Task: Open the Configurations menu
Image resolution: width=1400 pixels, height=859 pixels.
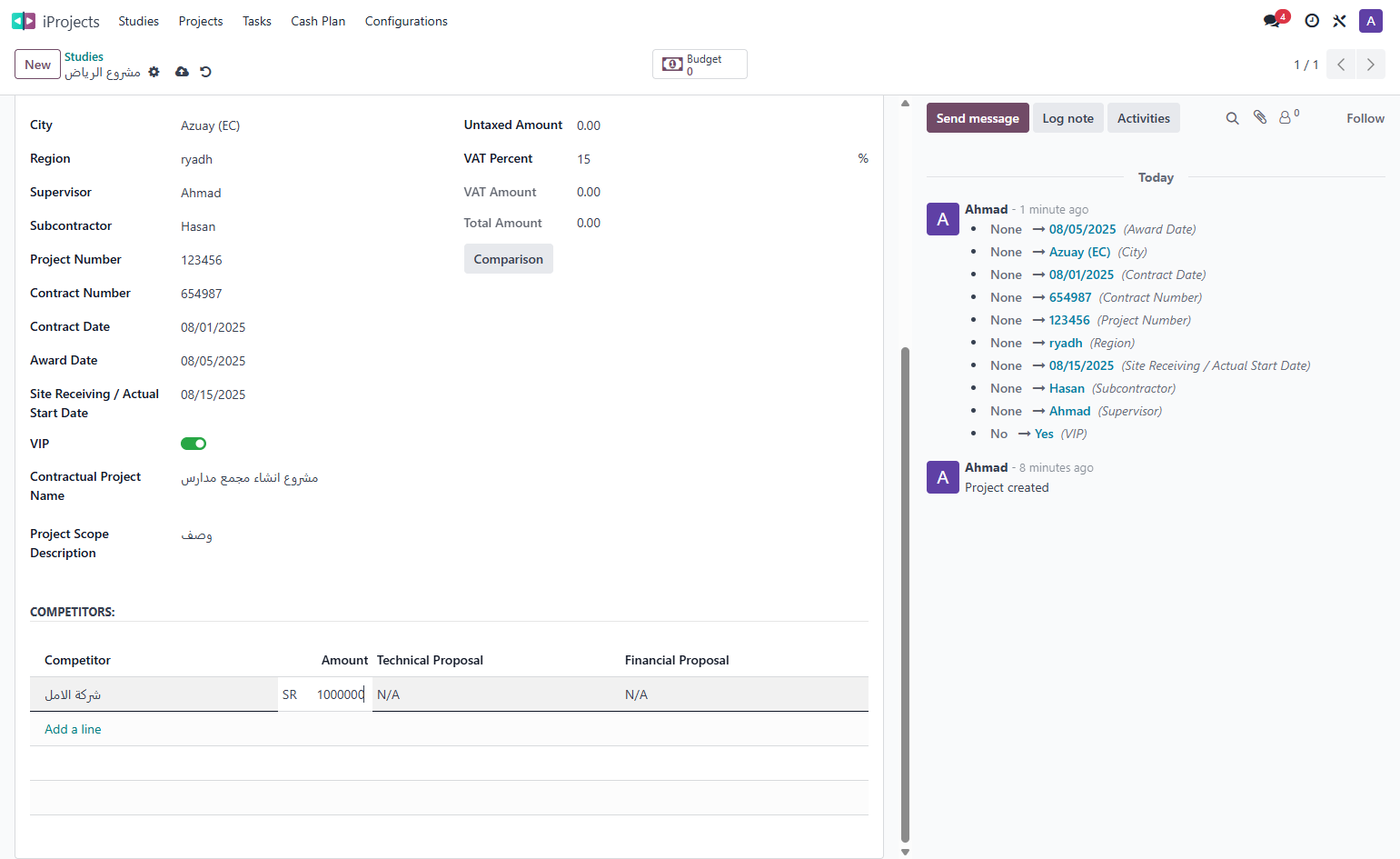Action: (x=406, y=21)
